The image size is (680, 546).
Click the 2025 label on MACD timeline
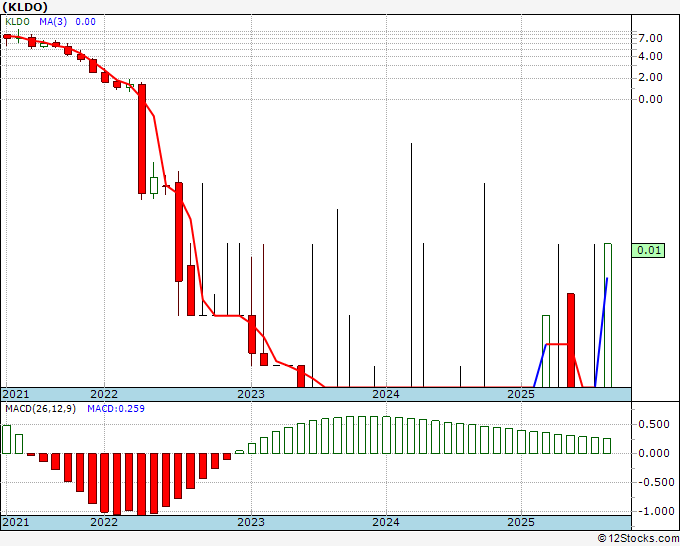tap(521, 522)
